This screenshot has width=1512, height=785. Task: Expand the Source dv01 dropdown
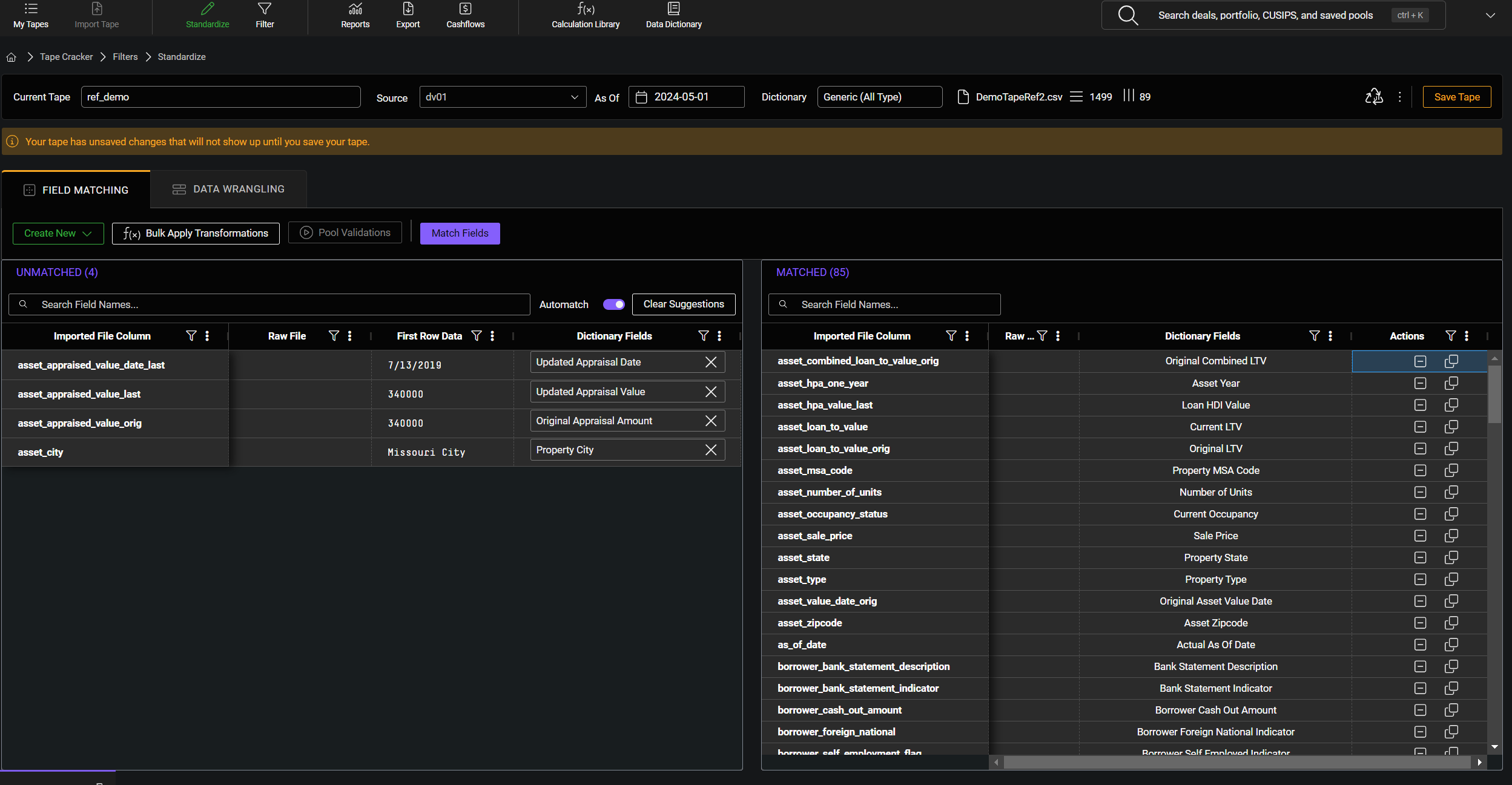coord(574,97)
